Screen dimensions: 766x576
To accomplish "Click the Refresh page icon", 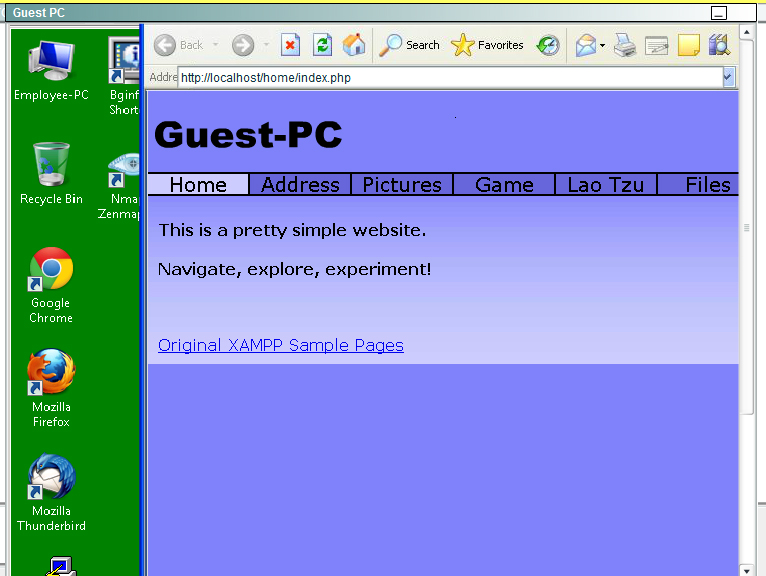I will [322, 45].
